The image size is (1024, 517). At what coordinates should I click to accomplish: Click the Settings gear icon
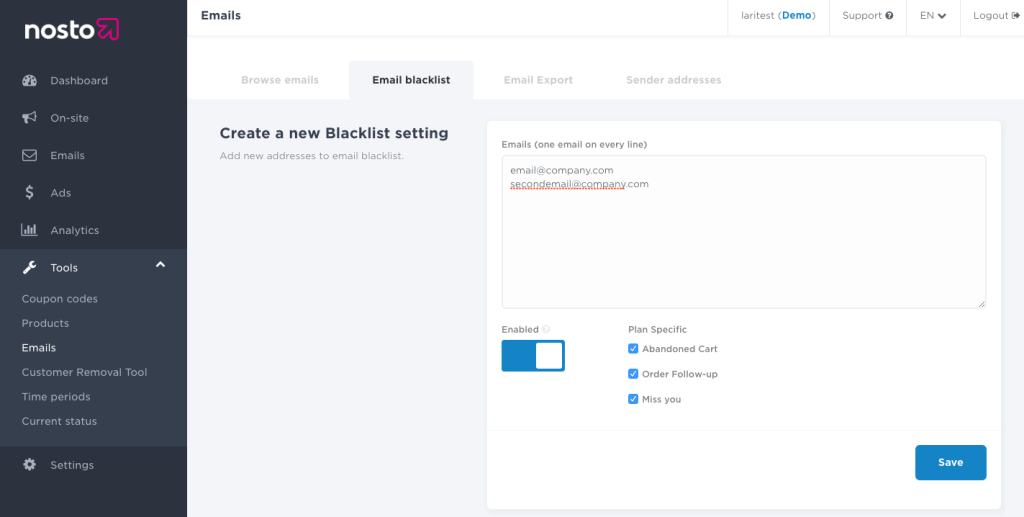(29, 465)
